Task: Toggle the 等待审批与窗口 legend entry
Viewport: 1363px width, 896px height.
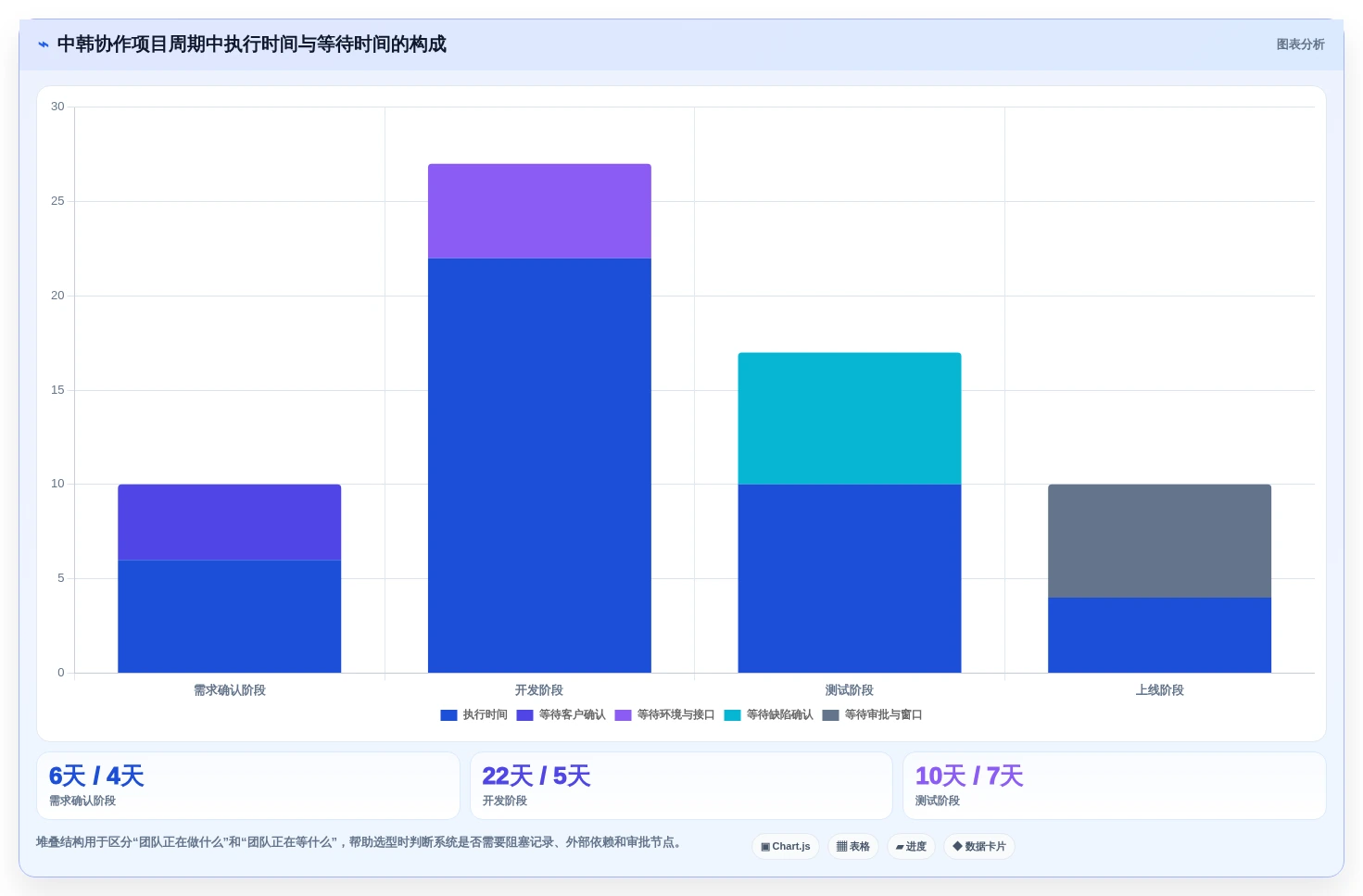Action: (x=872, y=714)
